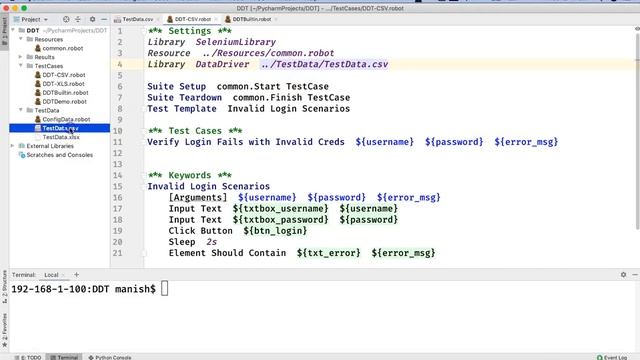Screen dimensions: 640x360
Task: Select the Local terminal tab
Action: click(x=51, y=275)
